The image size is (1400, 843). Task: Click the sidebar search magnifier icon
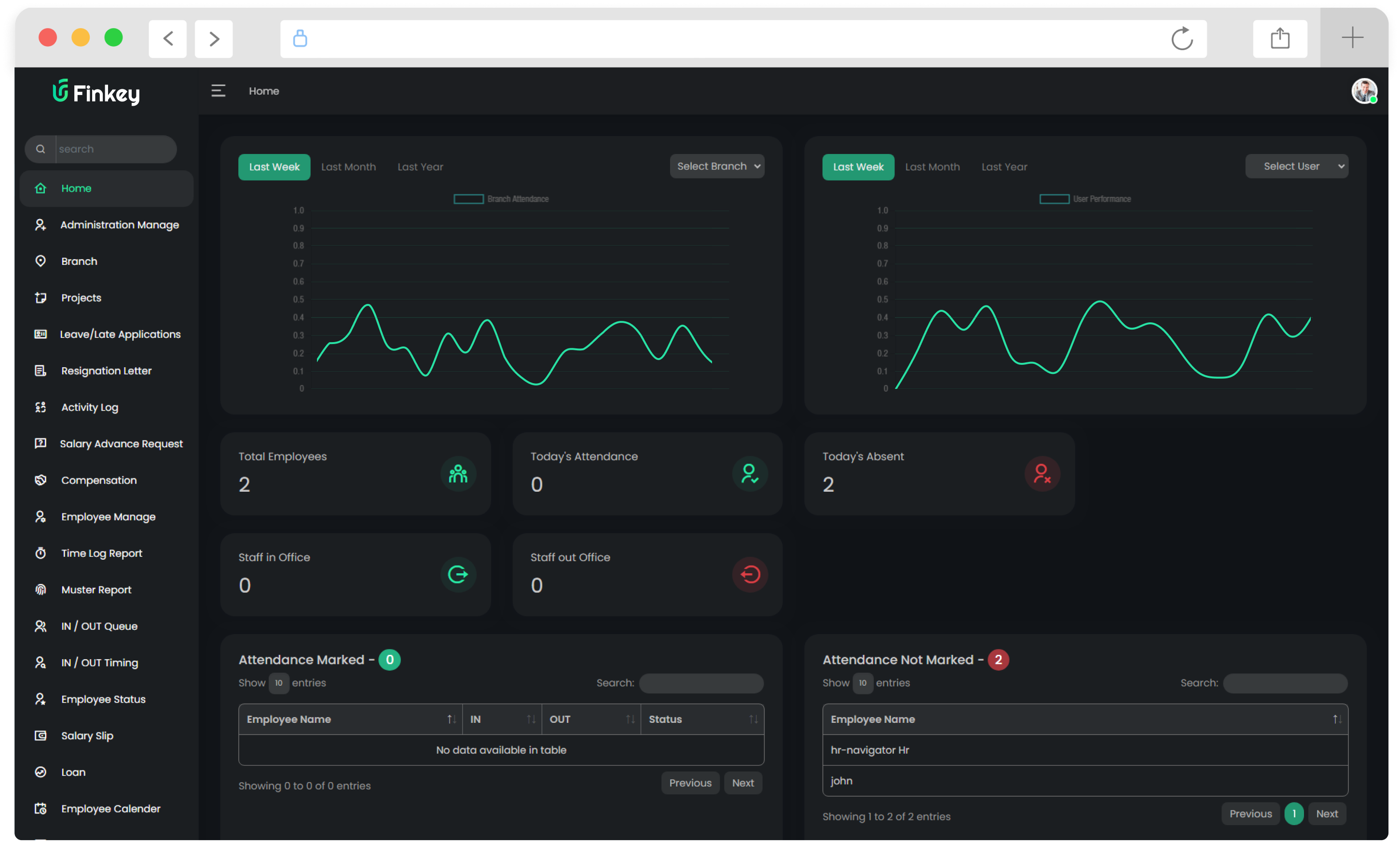pyautogui.click(x=41, y=149)
